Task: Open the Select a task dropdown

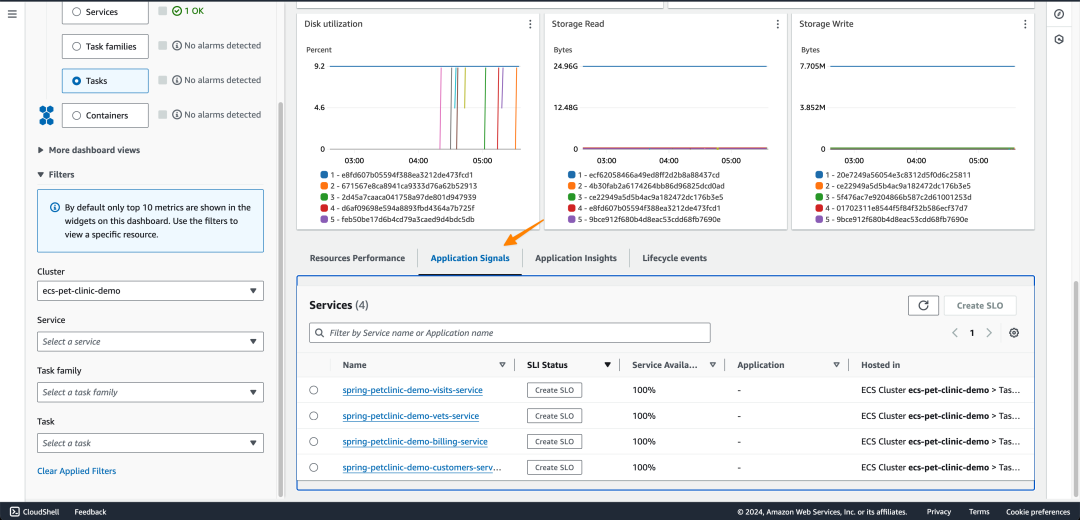Action: tap(150, 443)
